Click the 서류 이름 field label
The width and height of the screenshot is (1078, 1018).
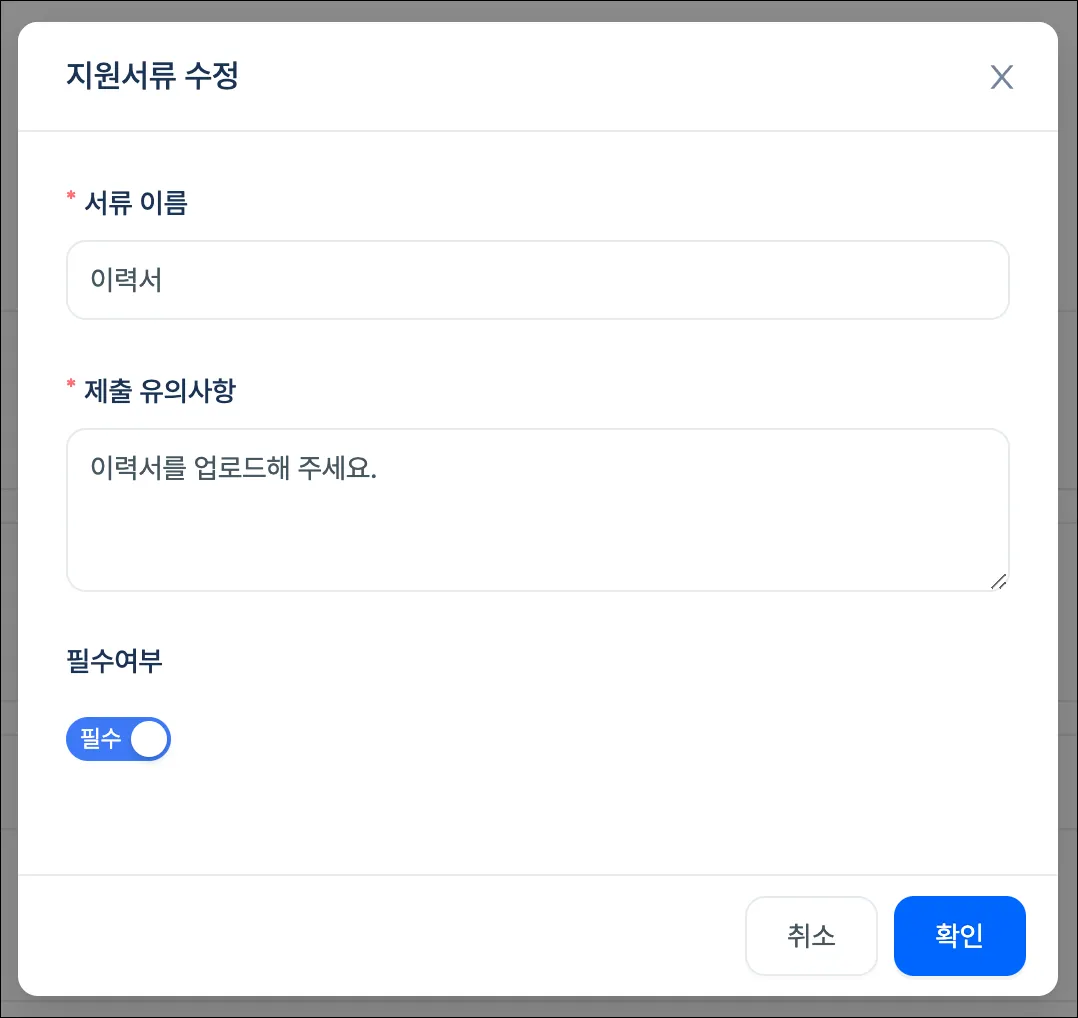[x=135, y=204]
